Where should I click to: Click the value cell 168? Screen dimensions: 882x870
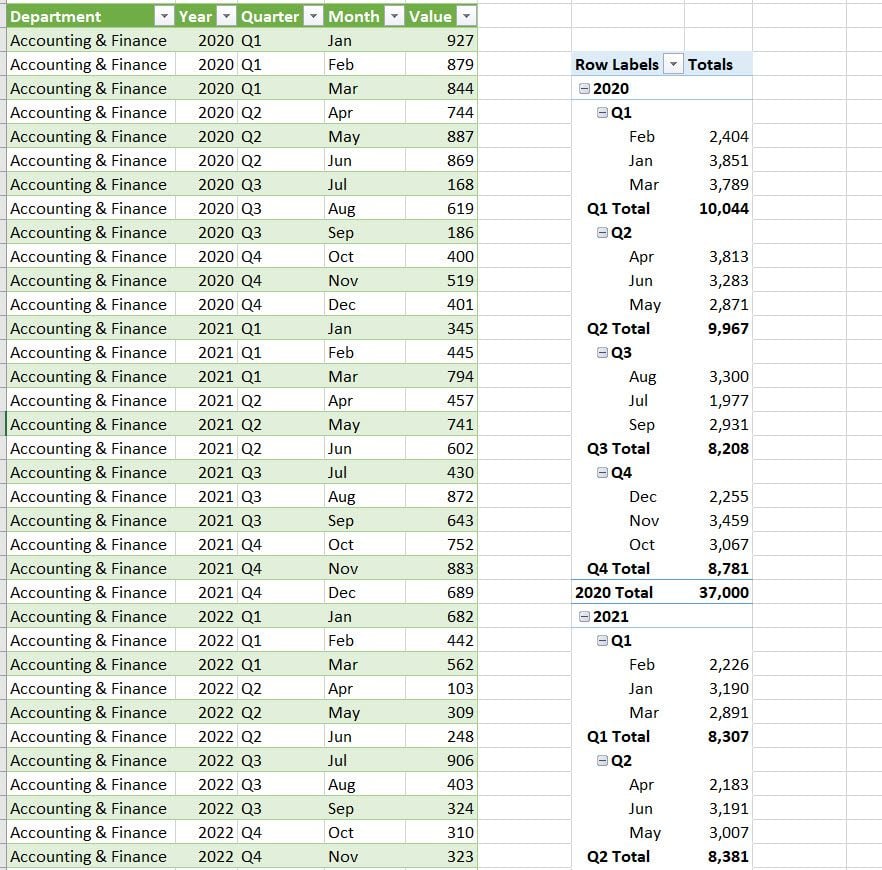tap(441, 184)
